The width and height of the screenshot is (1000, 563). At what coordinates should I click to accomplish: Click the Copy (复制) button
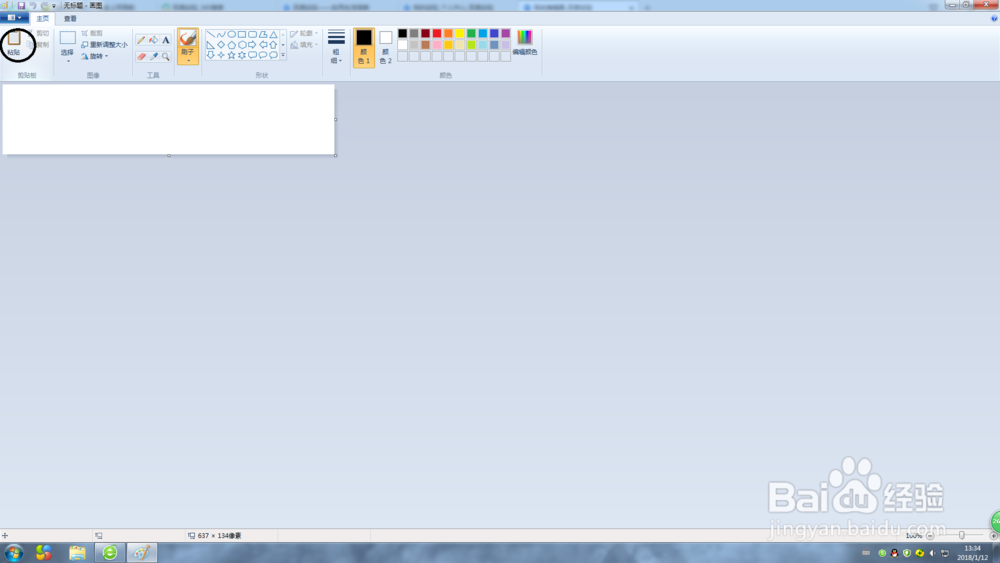point(39,45)
